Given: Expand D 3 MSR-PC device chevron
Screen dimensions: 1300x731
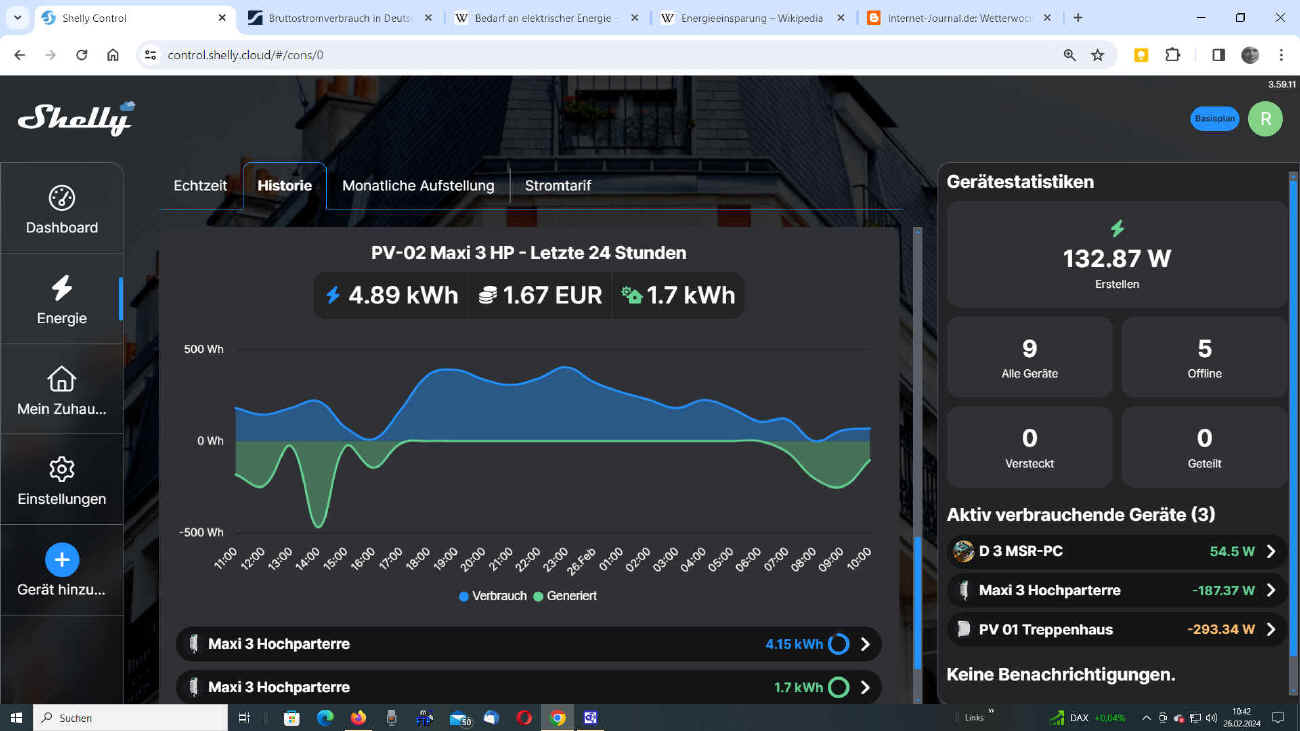Looking at the screenshot, I should point(1271,551).
